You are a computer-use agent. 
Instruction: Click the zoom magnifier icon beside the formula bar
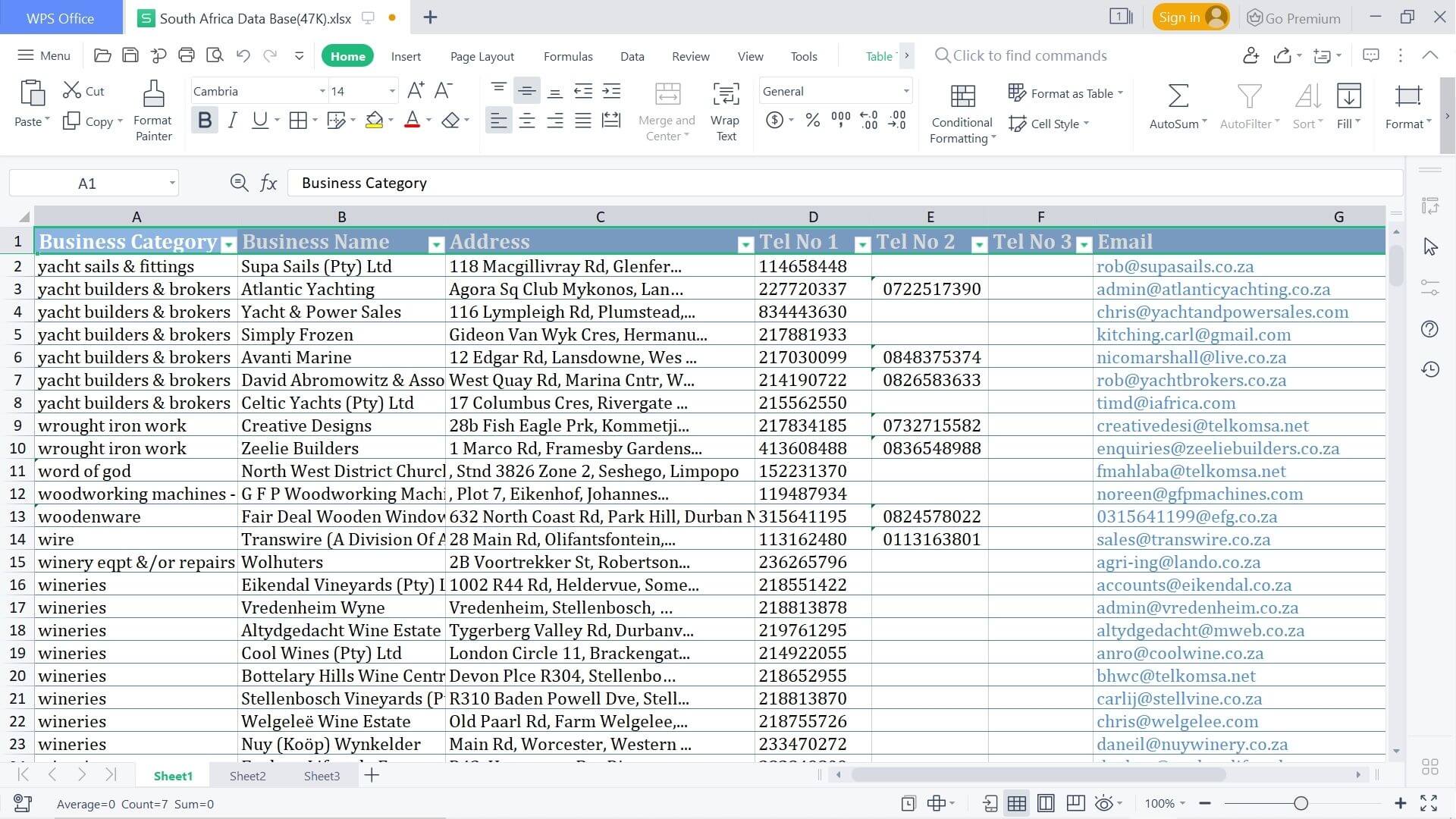pyautogui.click(x=239, y=183)
